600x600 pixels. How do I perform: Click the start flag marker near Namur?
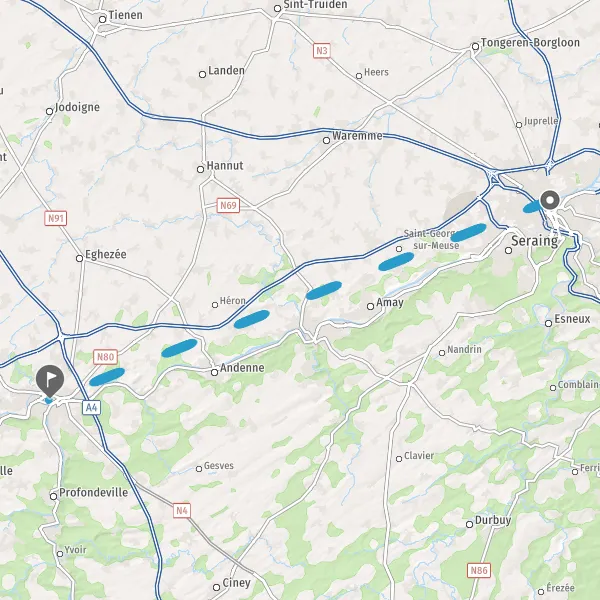tap(50, 380)
